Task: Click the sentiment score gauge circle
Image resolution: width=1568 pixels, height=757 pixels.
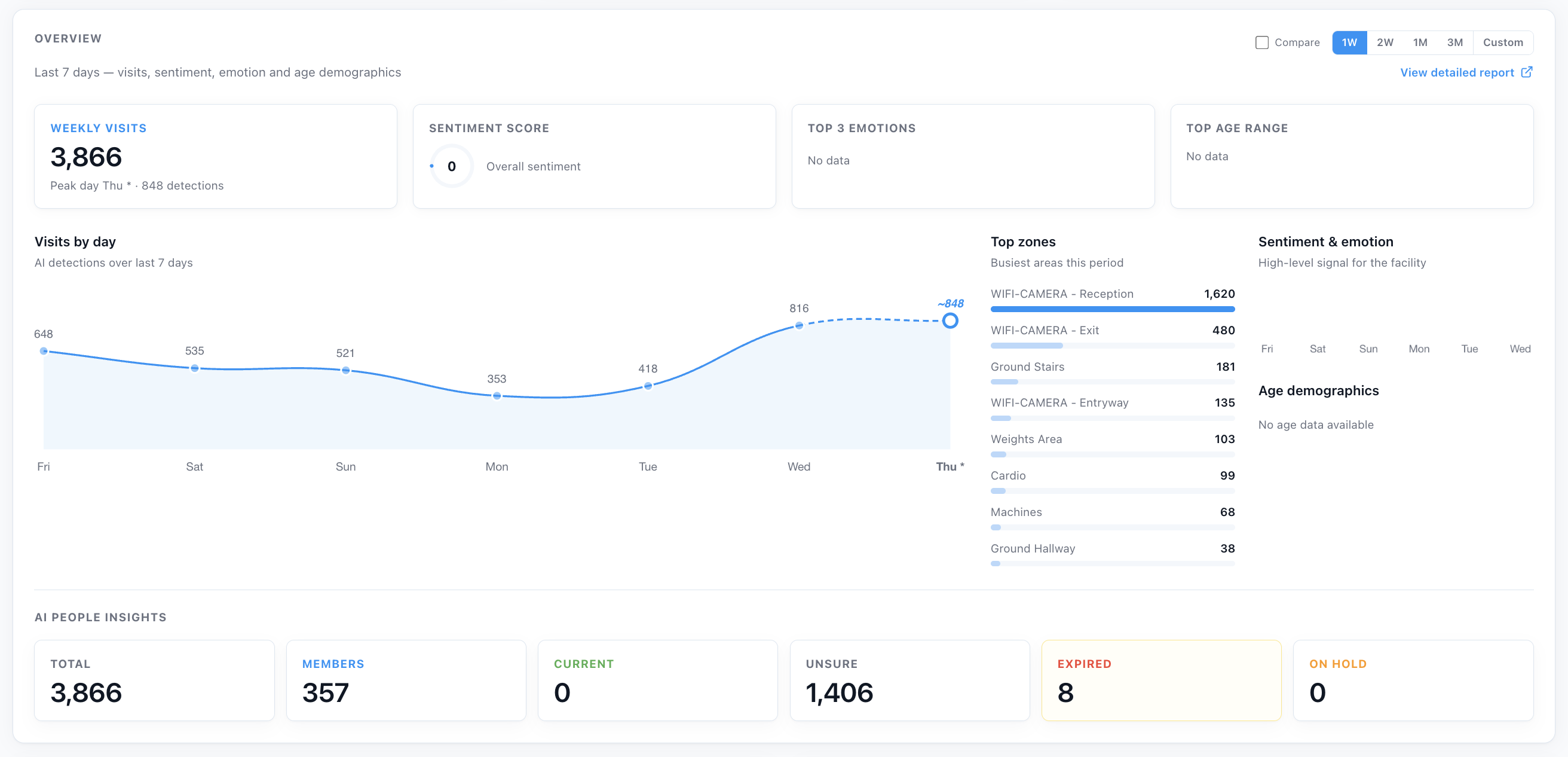Action: tap(452, 166)
